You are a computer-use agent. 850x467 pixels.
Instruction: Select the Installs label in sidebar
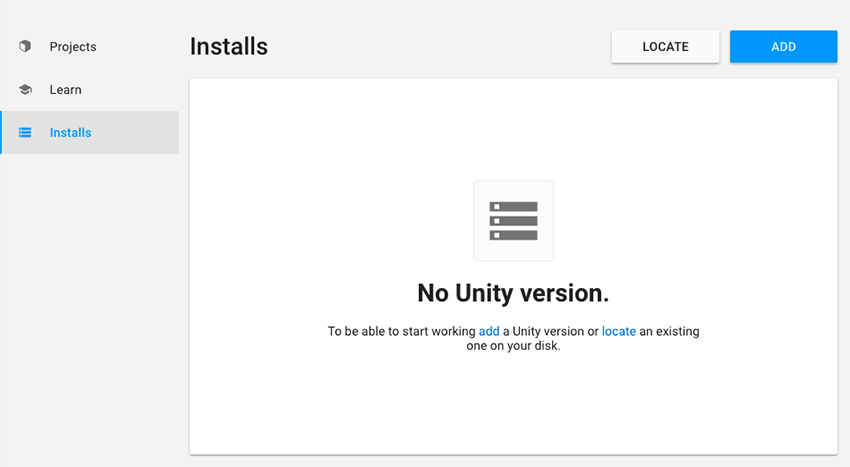pos(70,133)
